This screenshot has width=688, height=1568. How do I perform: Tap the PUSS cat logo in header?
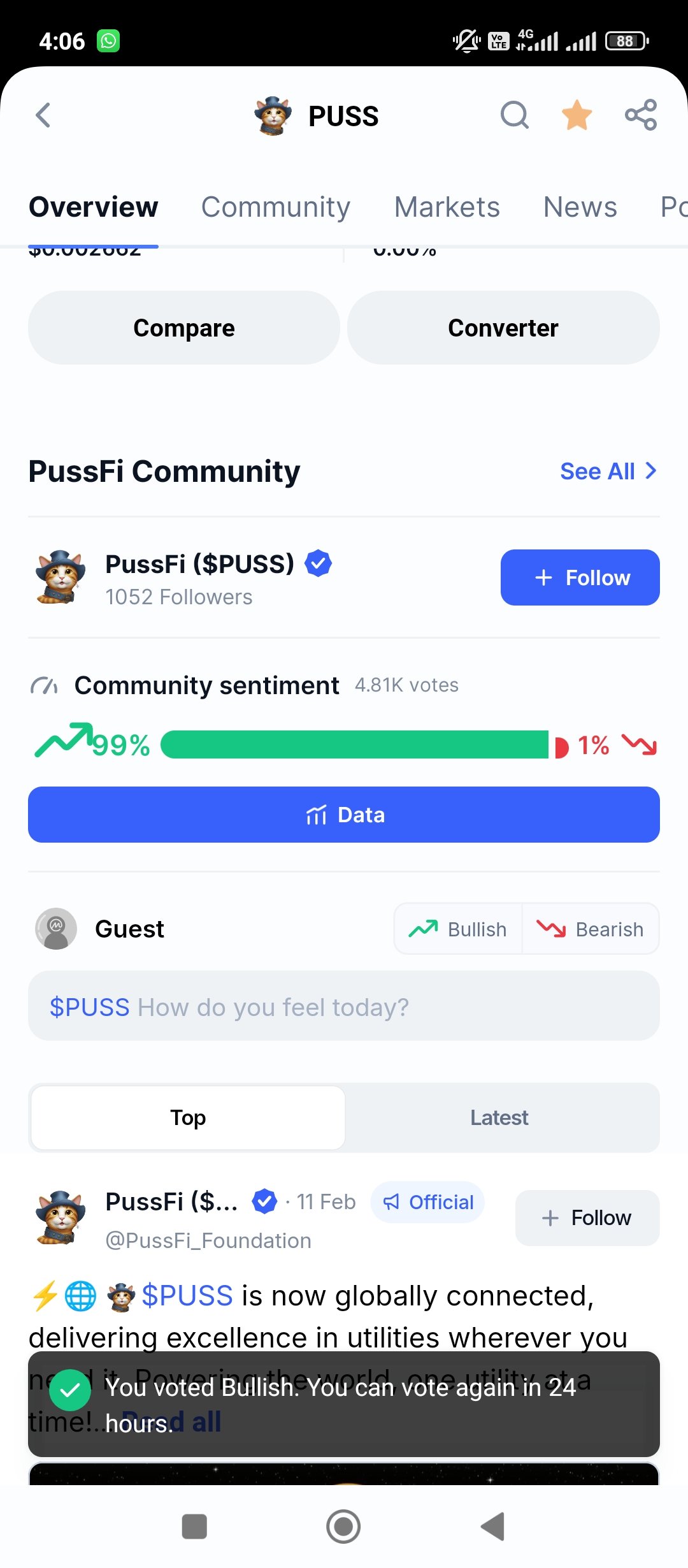273,116
